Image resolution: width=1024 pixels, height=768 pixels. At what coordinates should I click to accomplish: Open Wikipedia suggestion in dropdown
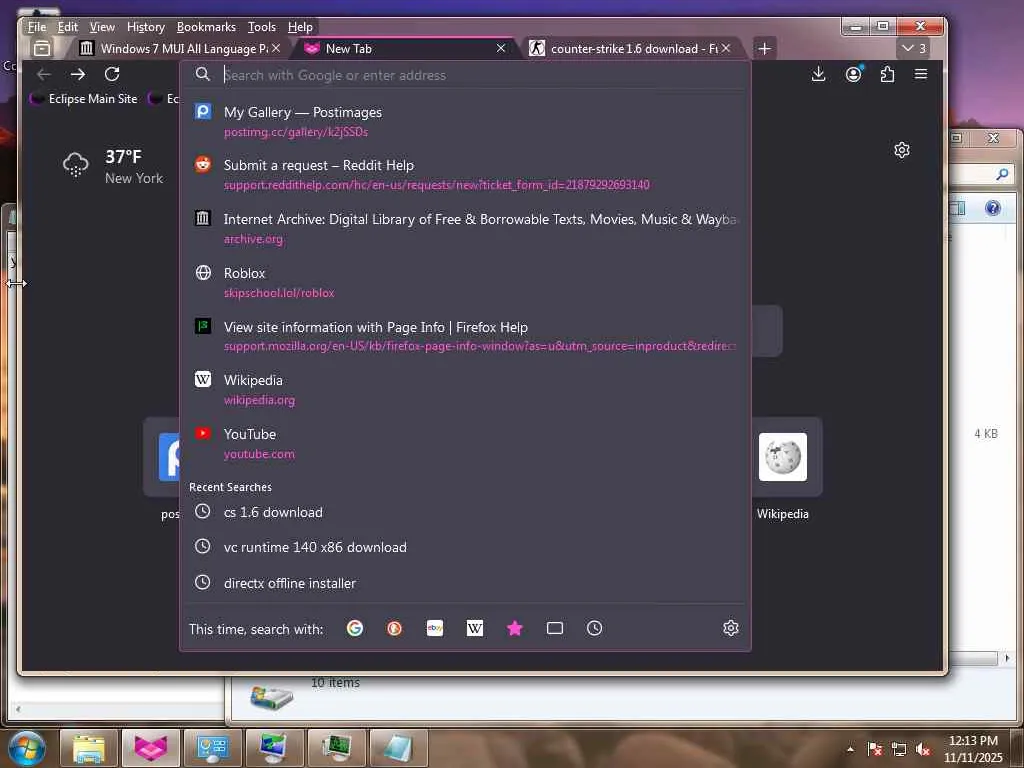point(465,389)
